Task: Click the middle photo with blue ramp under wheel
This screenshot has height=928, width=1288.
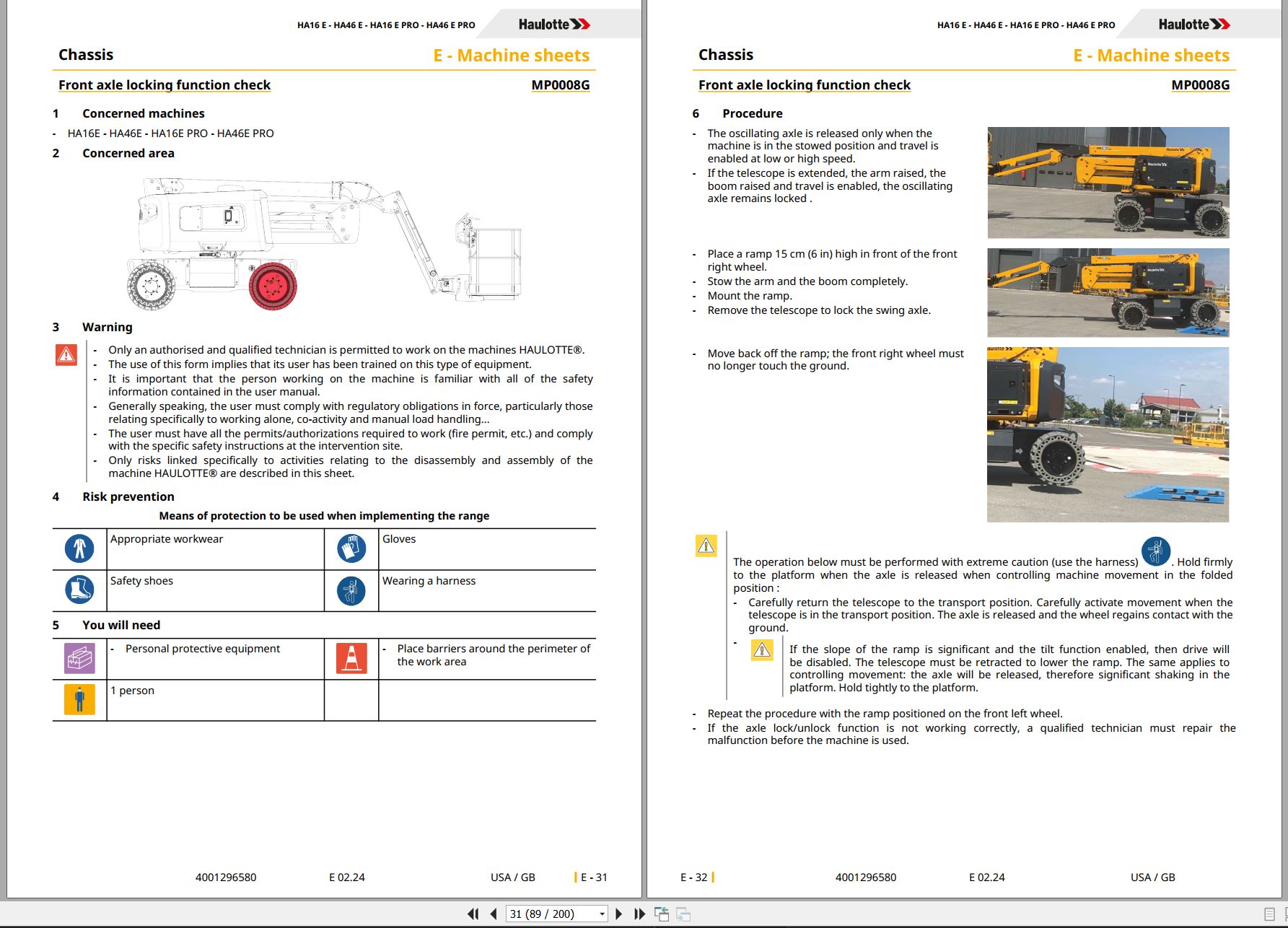Action: (x=1108, y=292)
